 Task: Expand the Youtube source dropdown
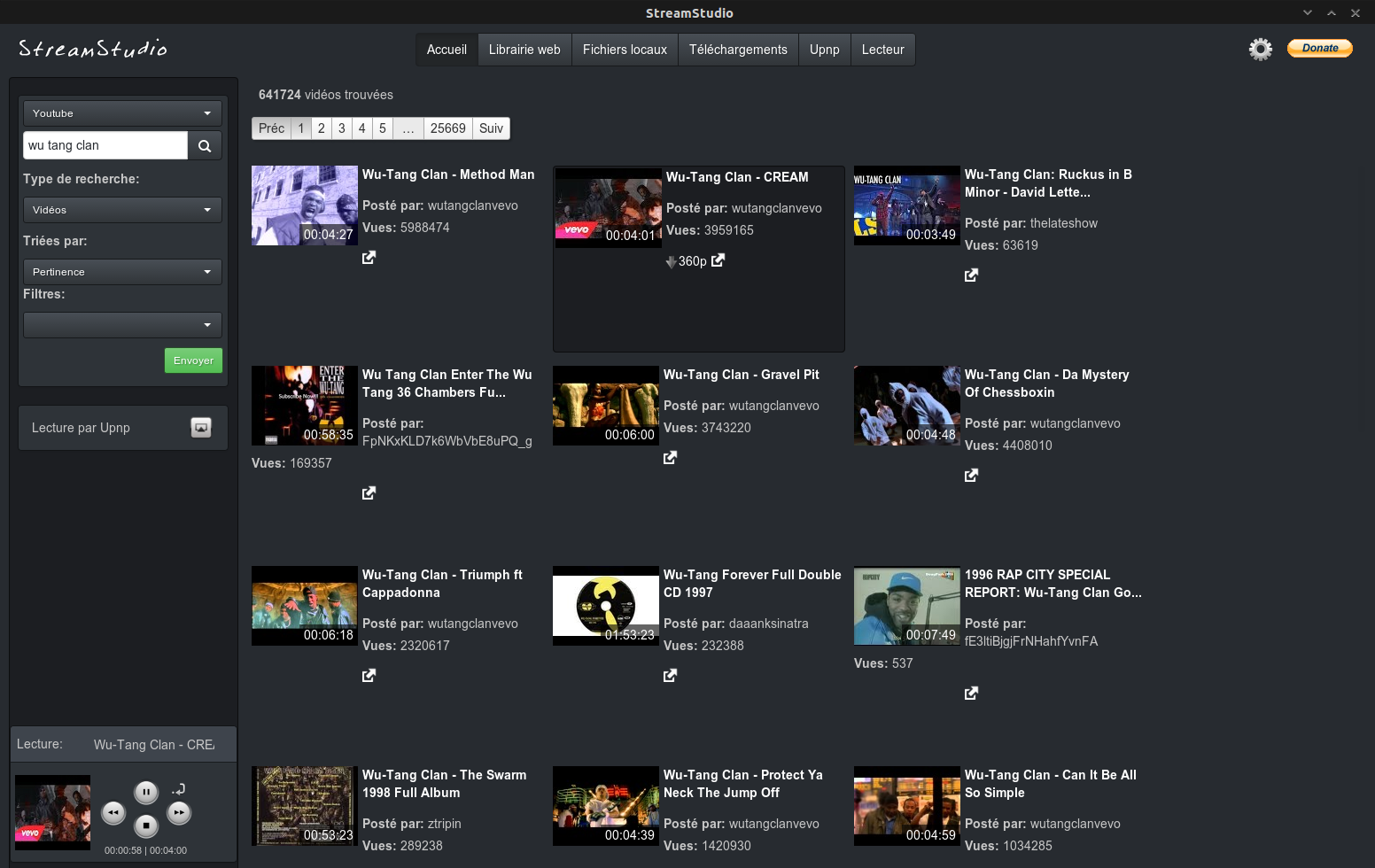point(122,113)
